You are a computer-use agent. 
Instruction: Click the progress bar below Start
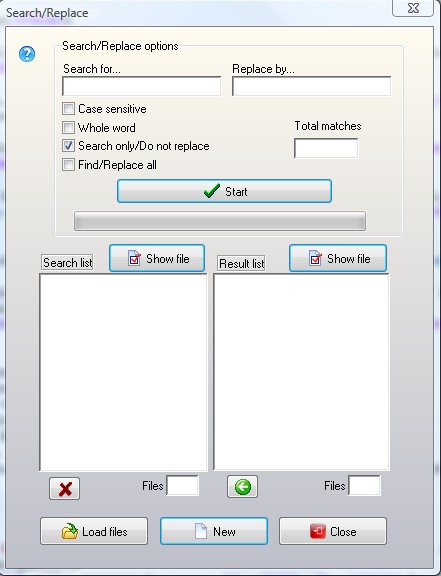(x=220, y=221)
